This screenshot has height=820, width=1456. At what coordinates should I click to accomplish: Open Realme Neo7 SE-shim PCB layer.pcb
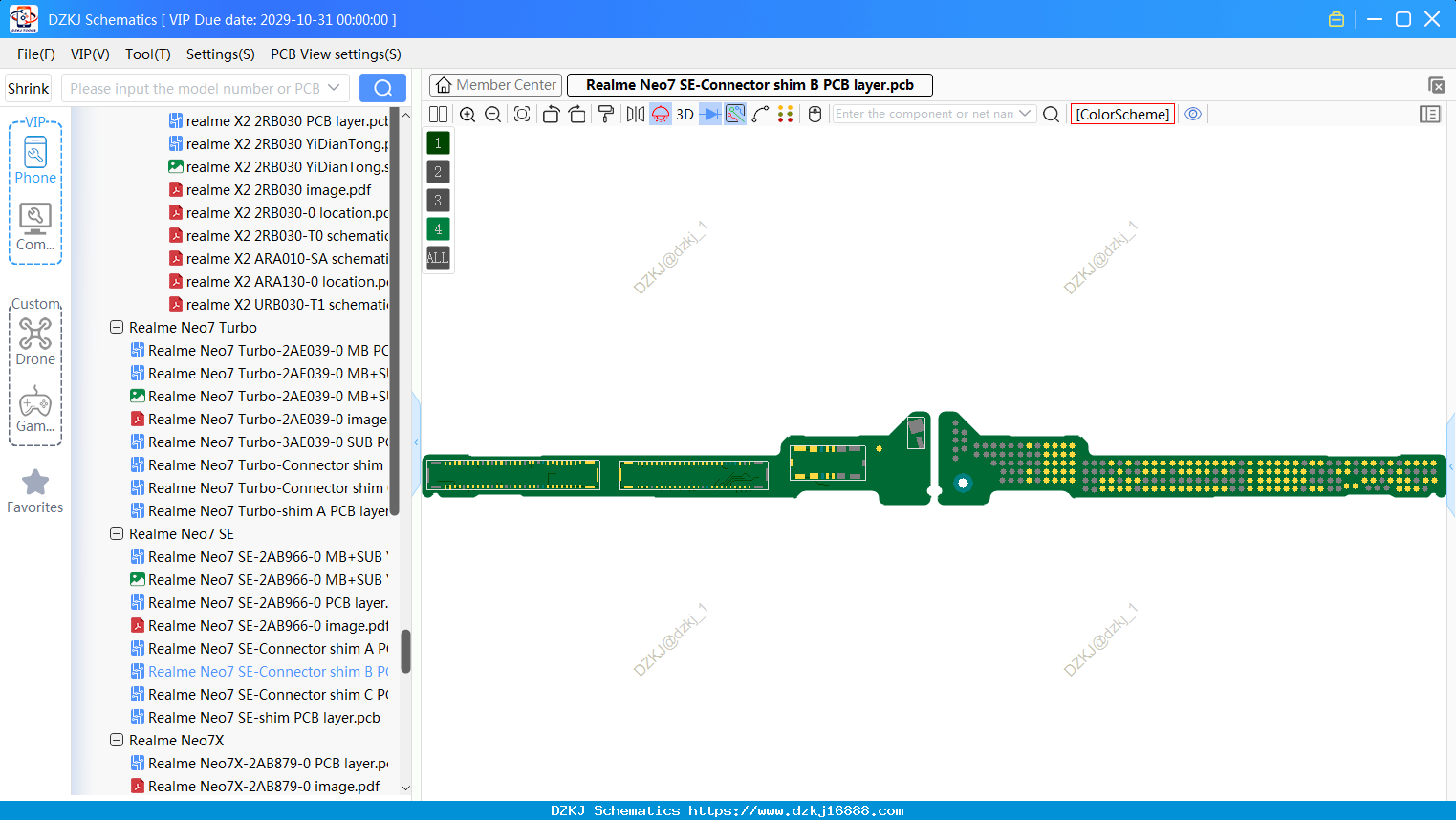[264, 717]
